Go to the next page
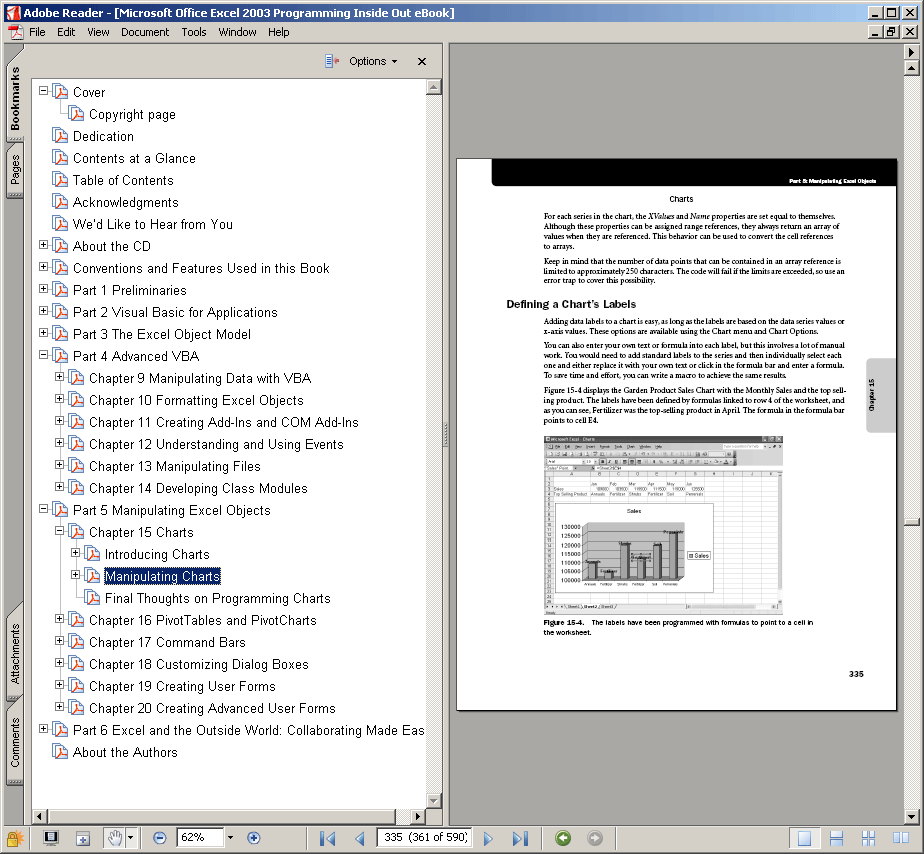Image resolution: width=924 pixels, height=854 pixels. (488, 838)
